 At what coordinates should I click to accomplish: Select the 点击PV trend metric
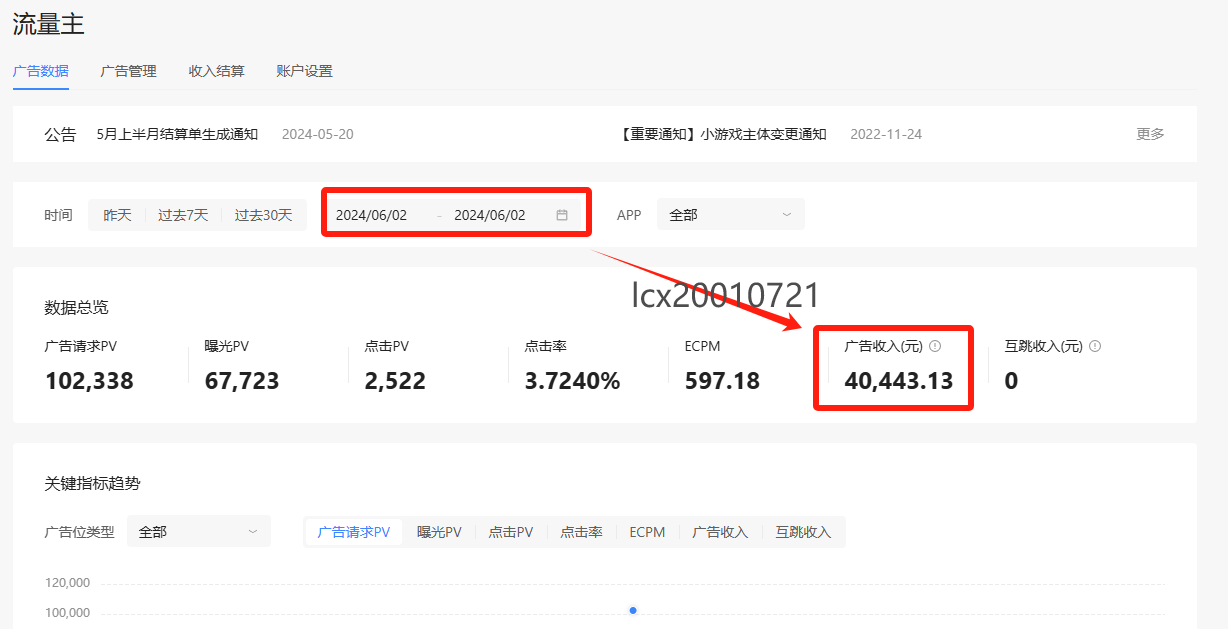(511, 532)
